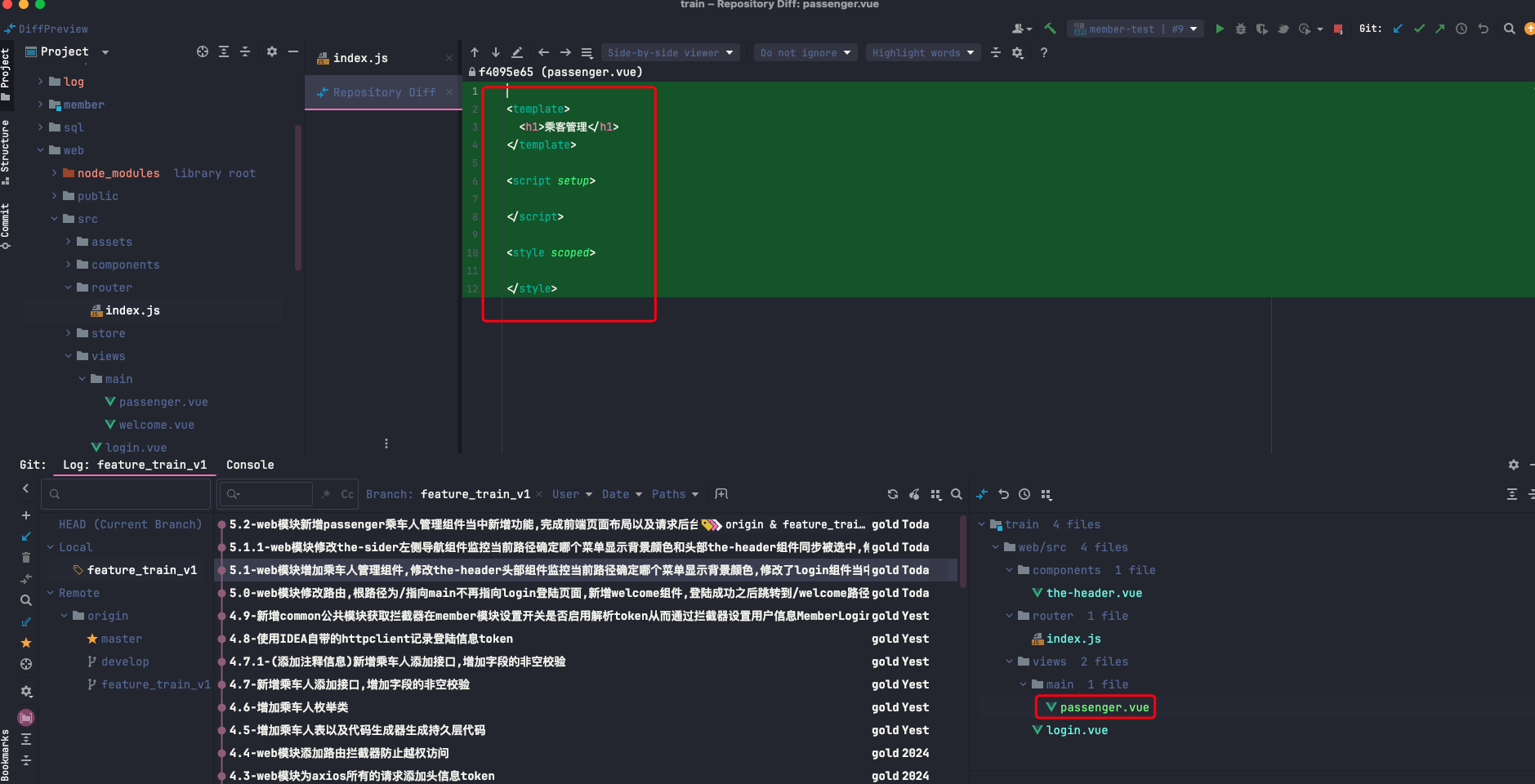Viewport: 1535px width, 784px height.
Task: Click the commit log text filter field
Action: [266, 494]
